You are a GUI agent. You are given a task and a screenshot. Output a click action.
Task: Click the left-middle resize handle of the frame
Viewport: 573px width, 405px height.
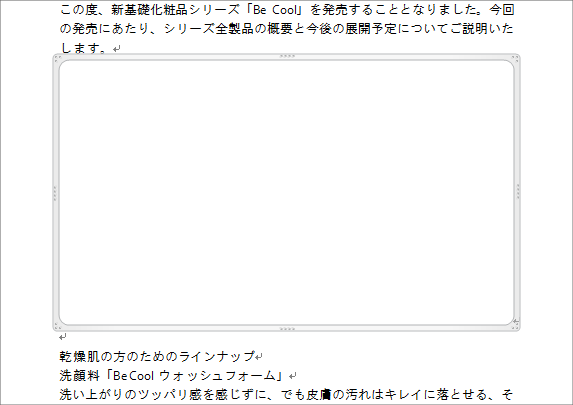[55, 193]
